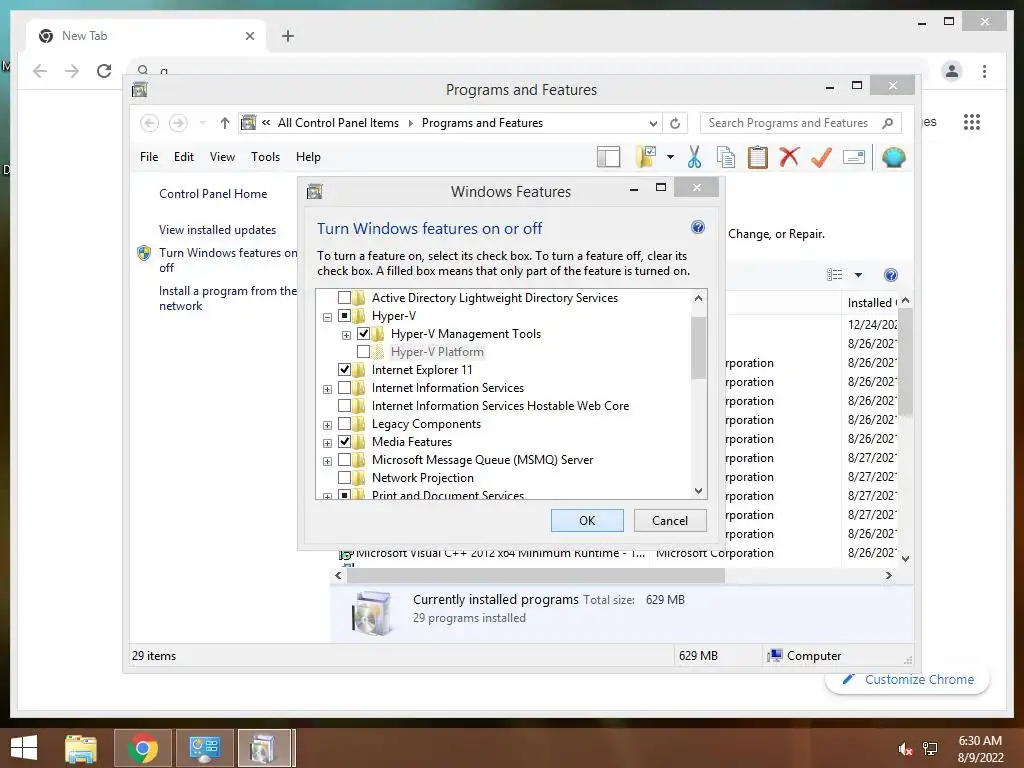Expand the Hyper-V Management Tools node
The height and width of the screenshot is (768, 1024).
(x=346, y=335)
